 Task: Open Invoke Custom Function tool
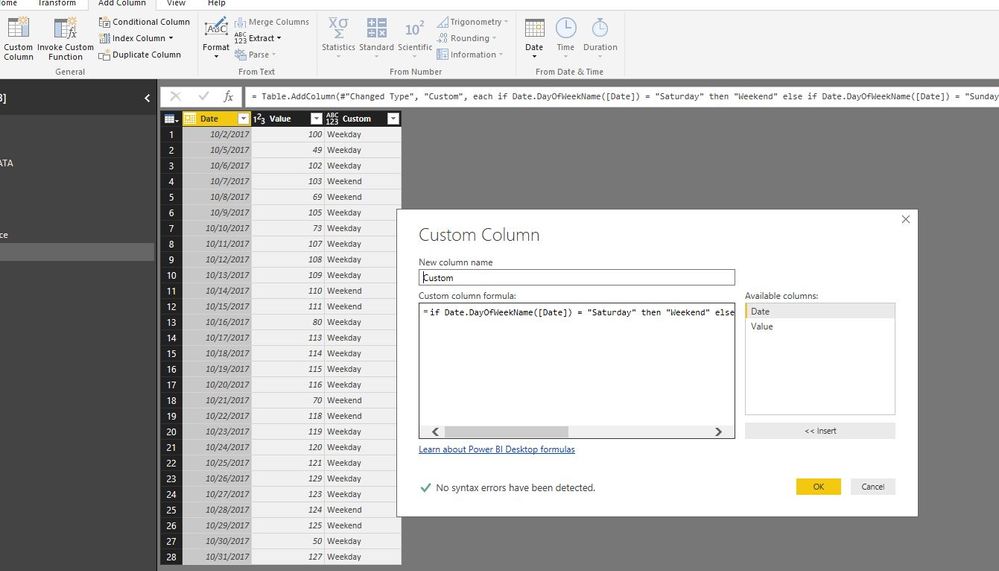coord(65,39)
